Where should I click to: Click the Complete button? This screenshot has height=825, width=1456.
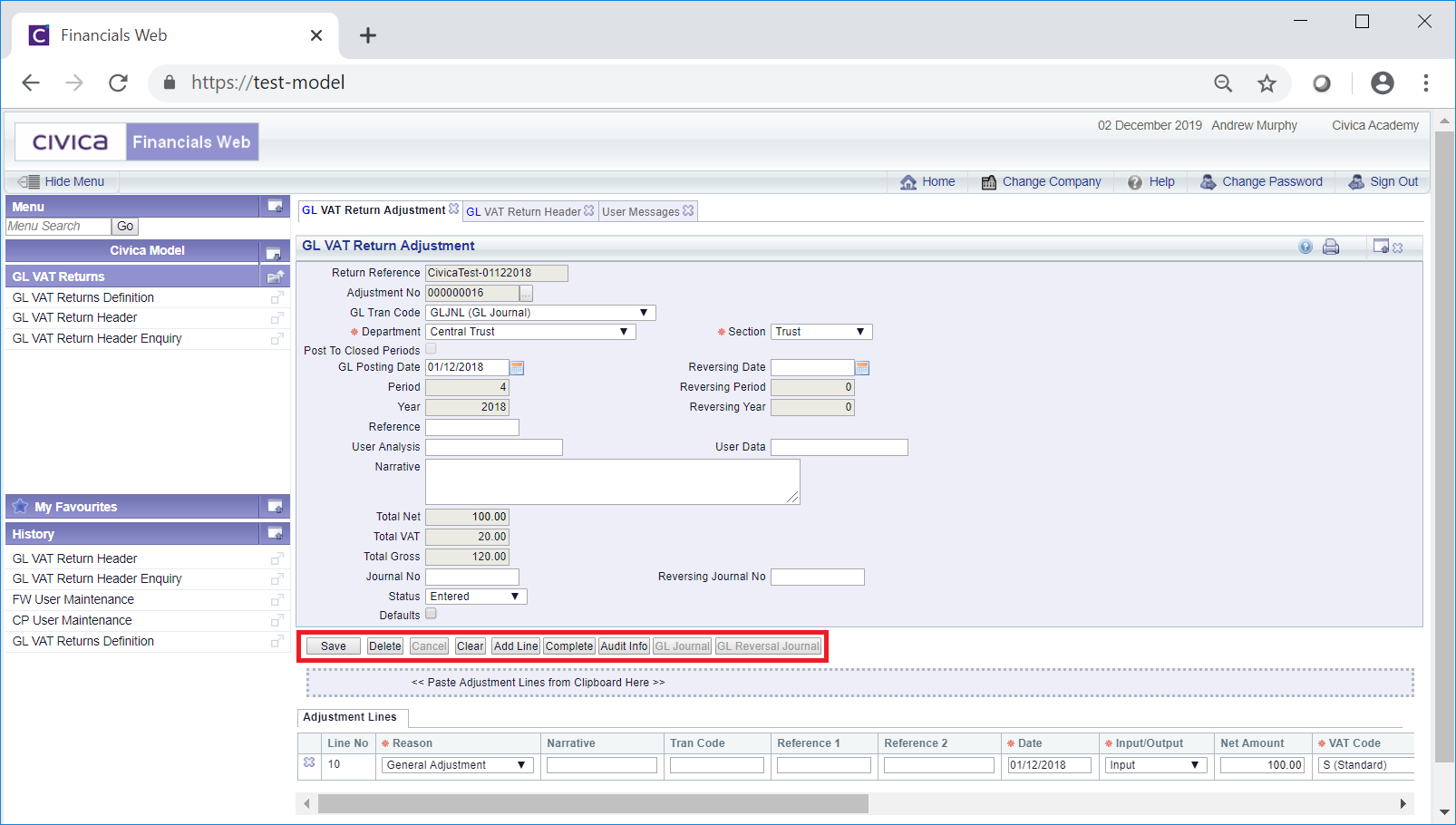[x=569, y=646]
